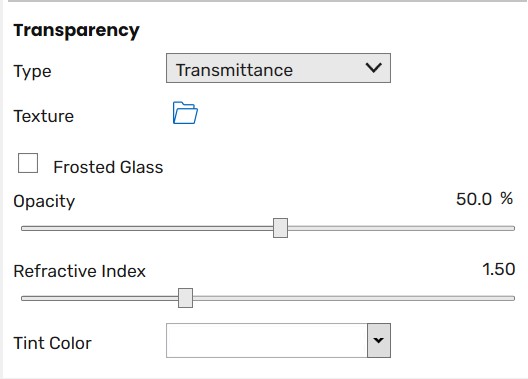528x379 pixels.
Task: Open the Texture folder browse icon
Action: tap(185, 113)
